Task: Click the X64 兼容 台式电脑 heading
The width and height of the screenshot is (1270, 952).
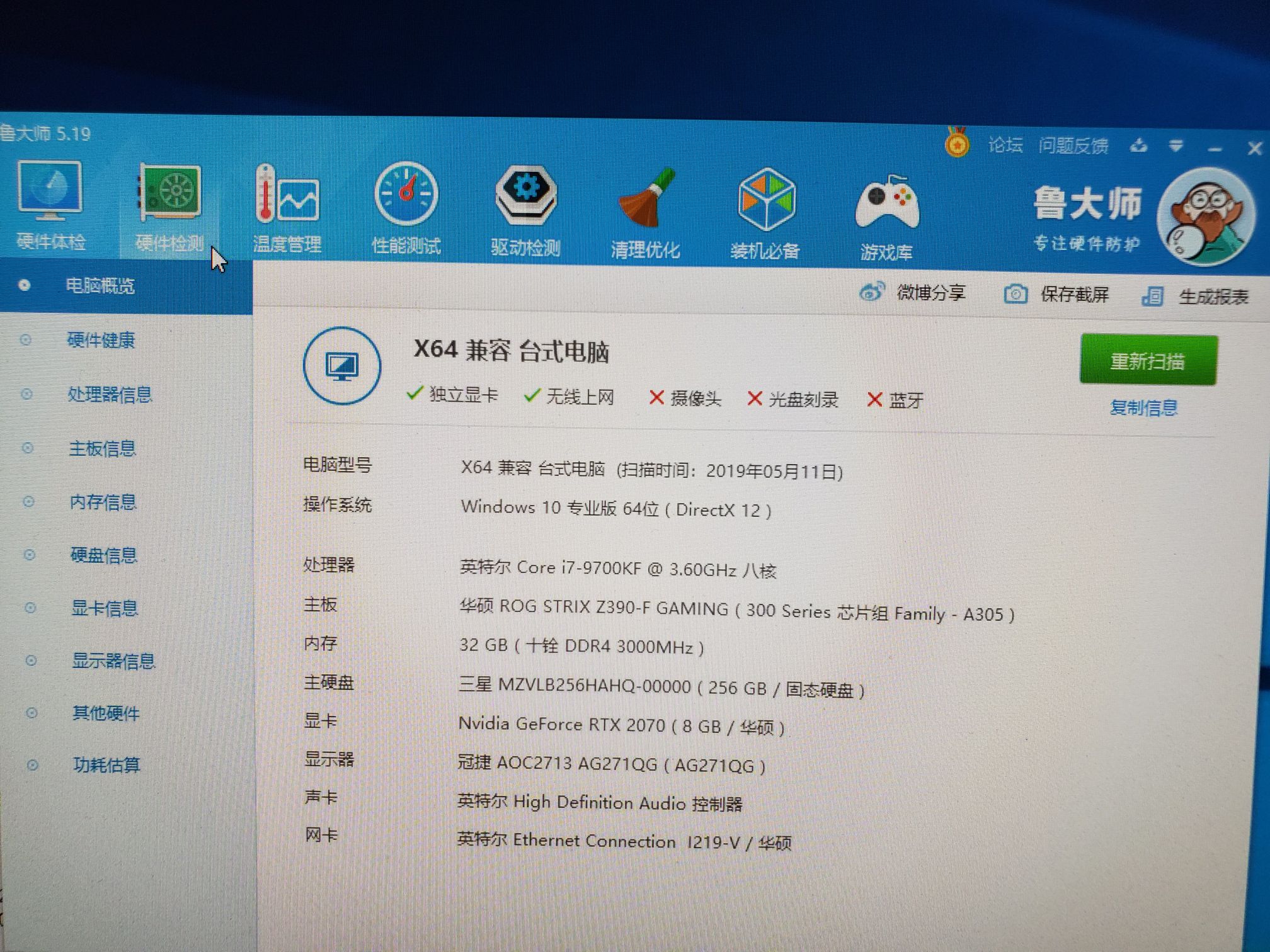Action: point(512,351)
